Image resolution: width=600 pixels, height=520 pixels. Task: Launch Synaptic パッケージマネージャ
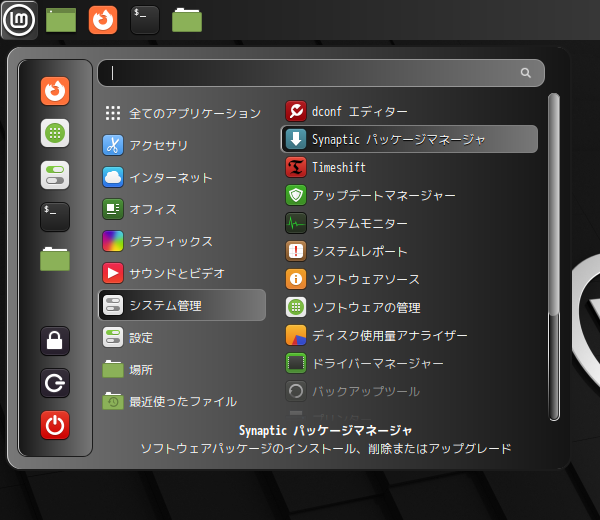pyautogui.click(x=409, y=139)
